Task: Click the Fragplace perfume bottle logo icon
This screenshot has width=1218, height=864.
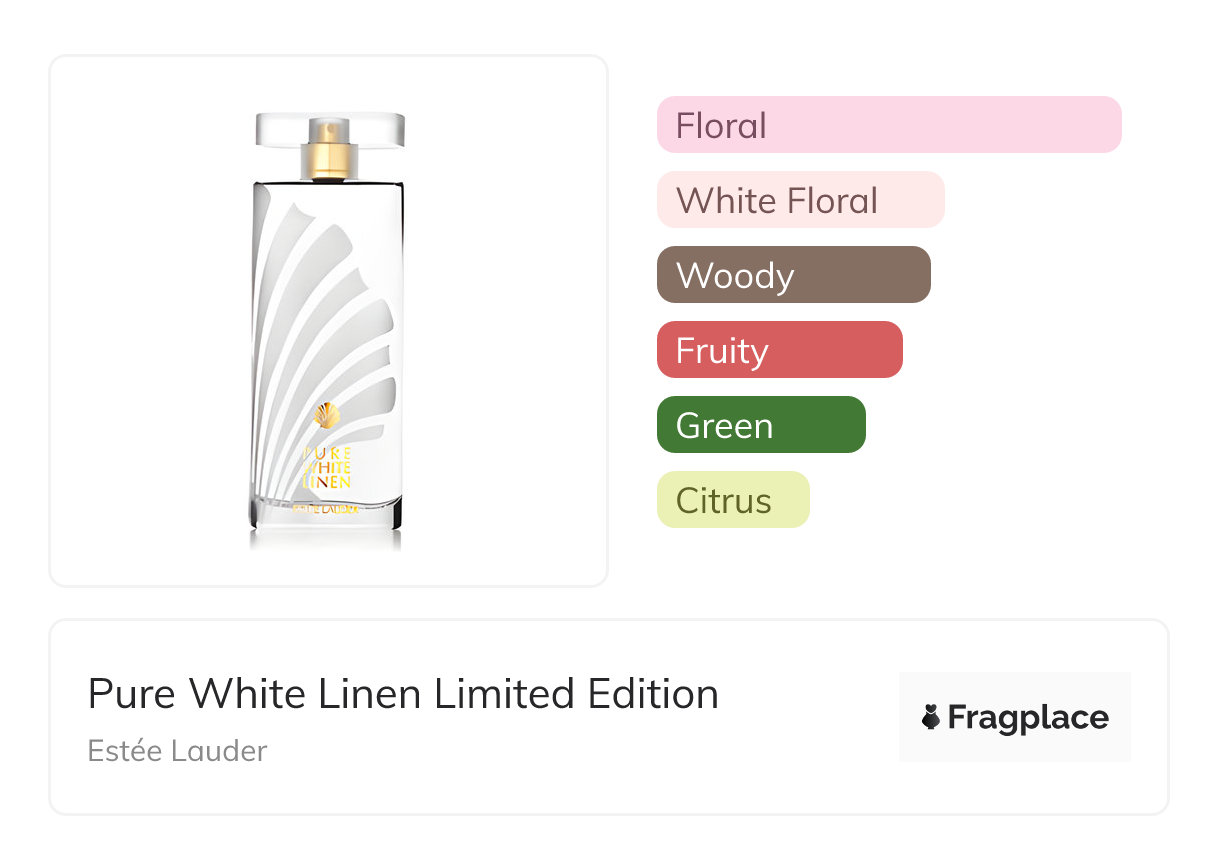Action: [x=931, y=717]
